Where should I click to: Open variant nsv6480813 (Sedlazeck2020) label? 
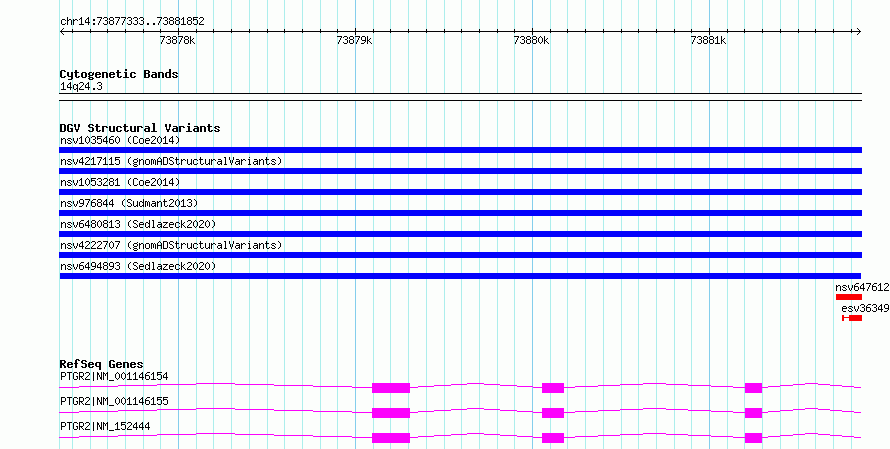[x=138, y=224]
